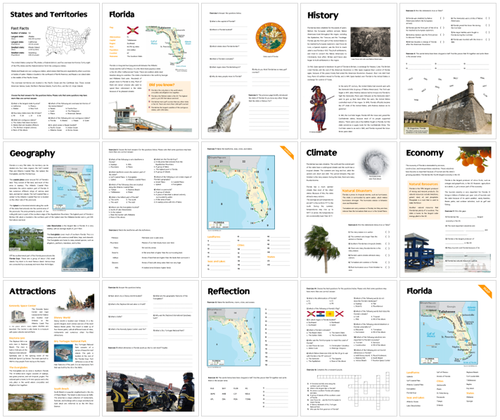The width and height of the screenshot is (500, 420).
Task: Select the fort photo on History exercises page
Action: (x=448, y=107)
